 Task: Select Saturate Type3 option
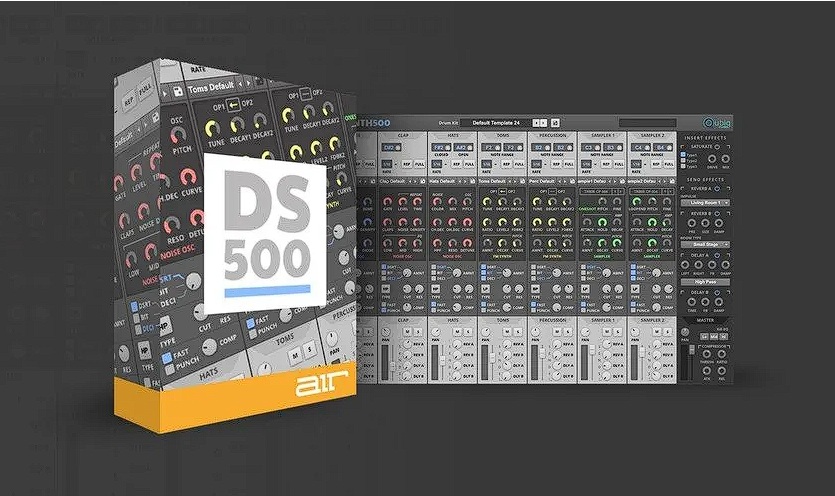683,166
